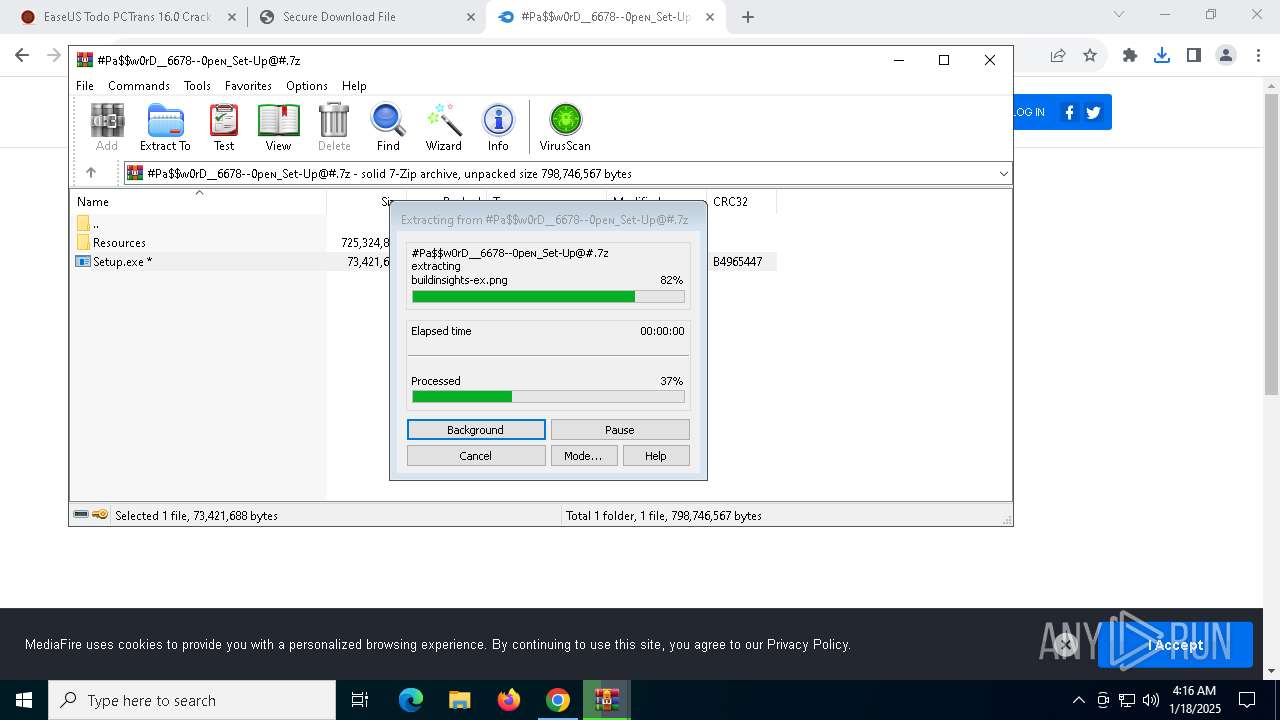Open the View toolbar icon
Viewport: 1280px width, 720px height.
click(x=278, y=127)
